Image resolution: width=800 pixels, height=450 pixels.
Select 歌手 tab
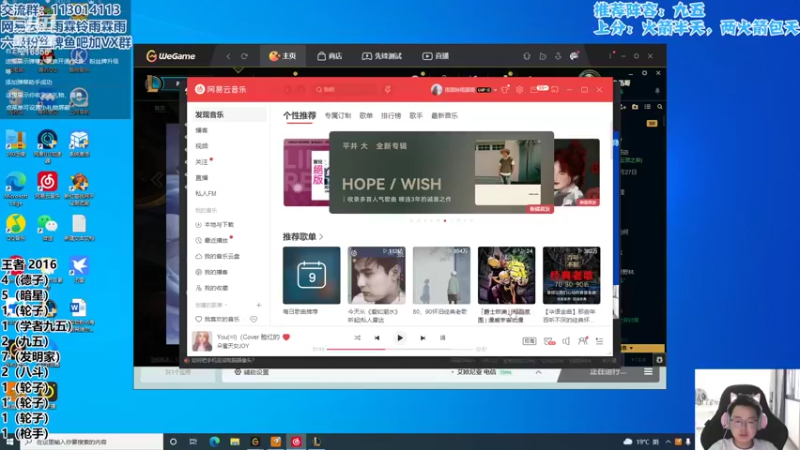[416, 116]
